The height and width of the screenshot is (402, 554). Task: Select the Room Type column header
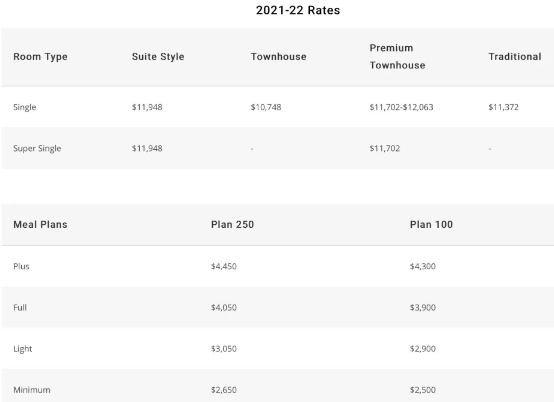point(40,57)
